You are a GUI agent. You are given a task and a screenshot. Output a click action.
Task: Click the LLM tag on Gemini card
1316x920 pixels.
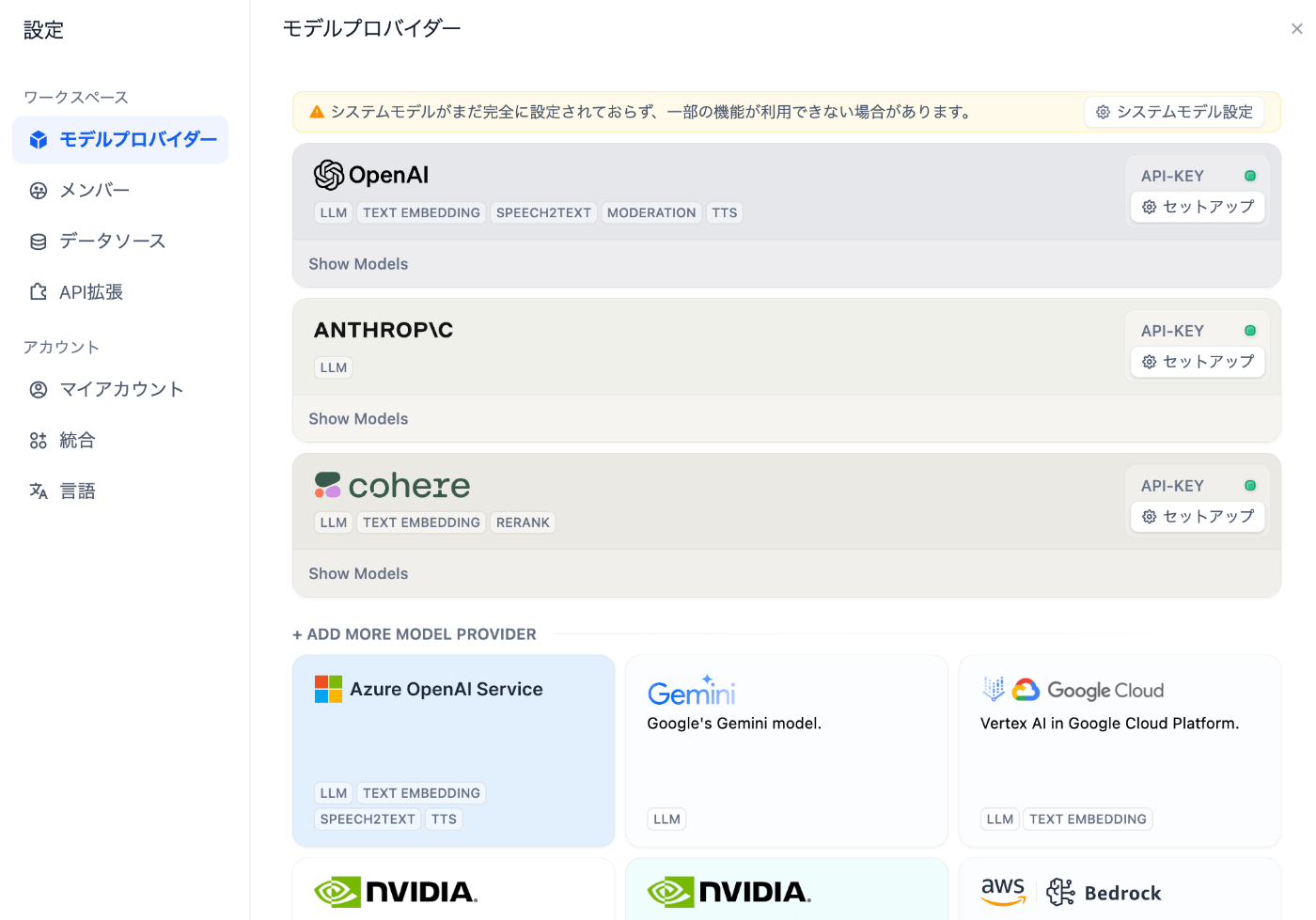click(x=666, y=819)
